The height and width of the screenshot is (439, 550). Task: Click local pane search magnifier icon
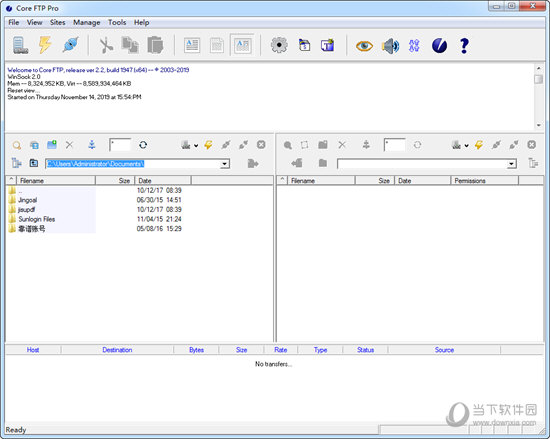[16, 145]
